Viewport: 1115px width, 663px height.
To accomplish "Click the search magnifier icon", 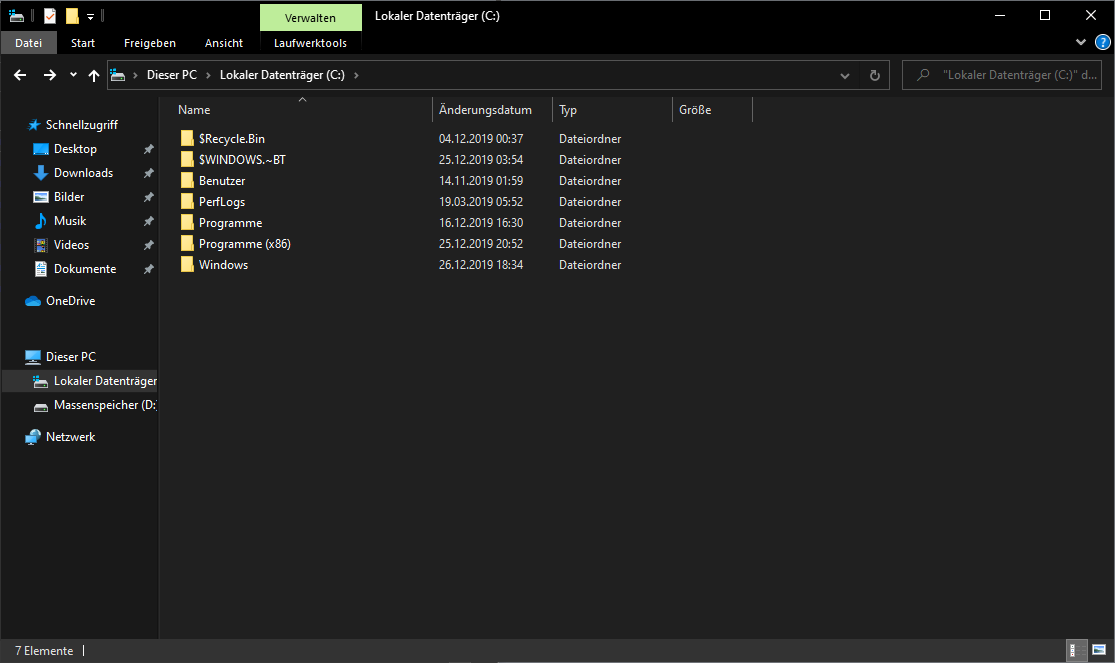I will tap(923, 75).
